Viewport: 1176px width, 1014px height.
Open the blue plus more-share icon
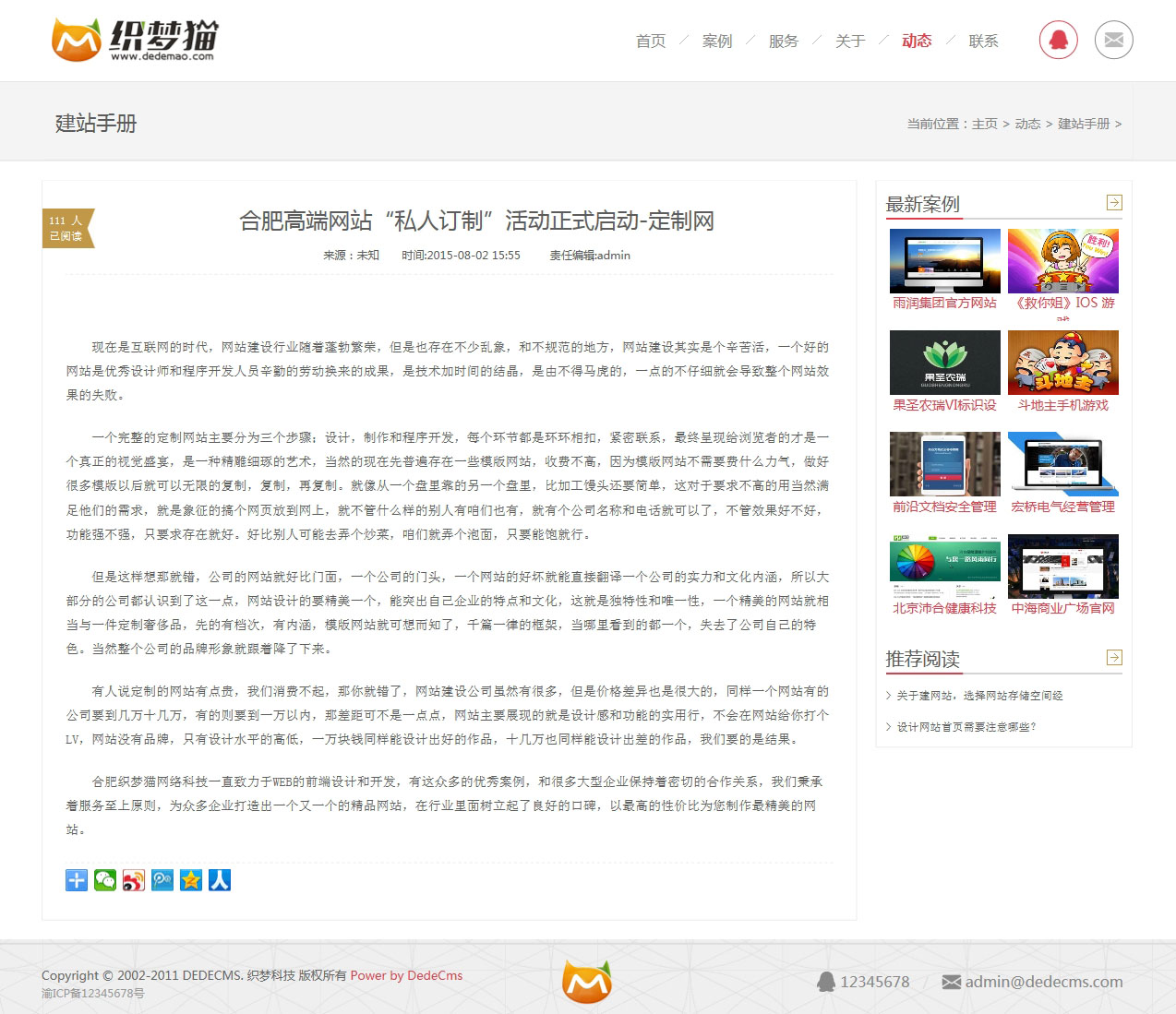click(x=77, y=880)
